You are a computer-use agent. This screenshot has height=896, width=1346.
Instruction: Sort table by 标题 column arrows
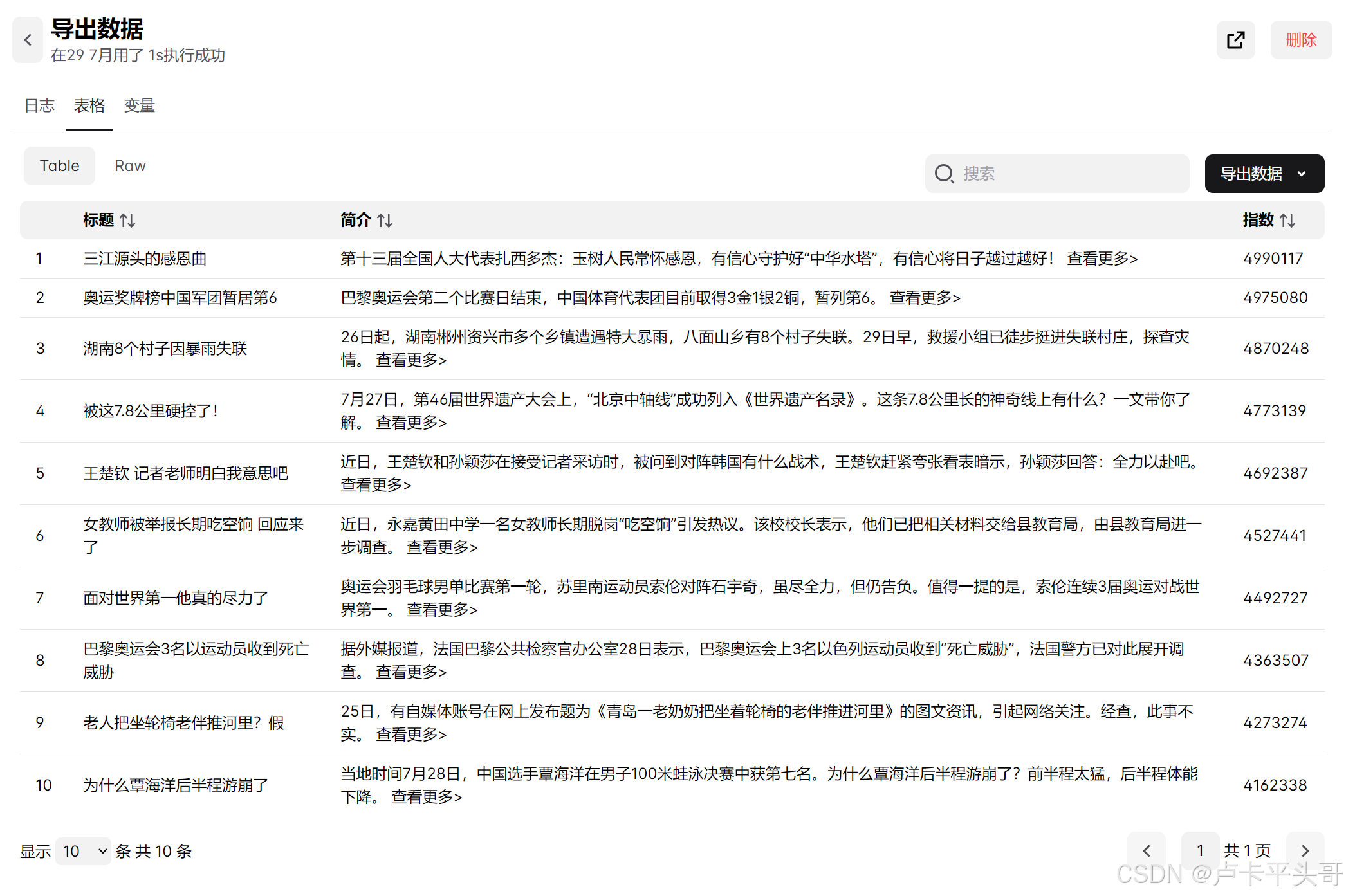coord(127,221)
